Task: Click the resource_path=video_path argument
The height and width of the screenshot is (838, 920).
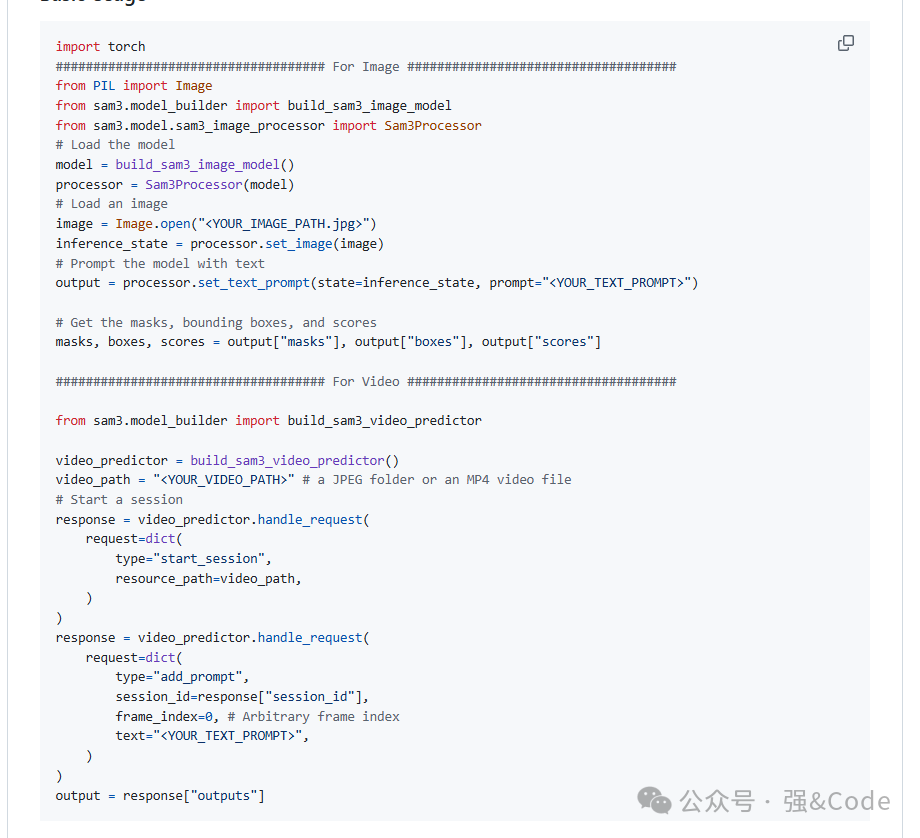Action: [x=208, y=578]
